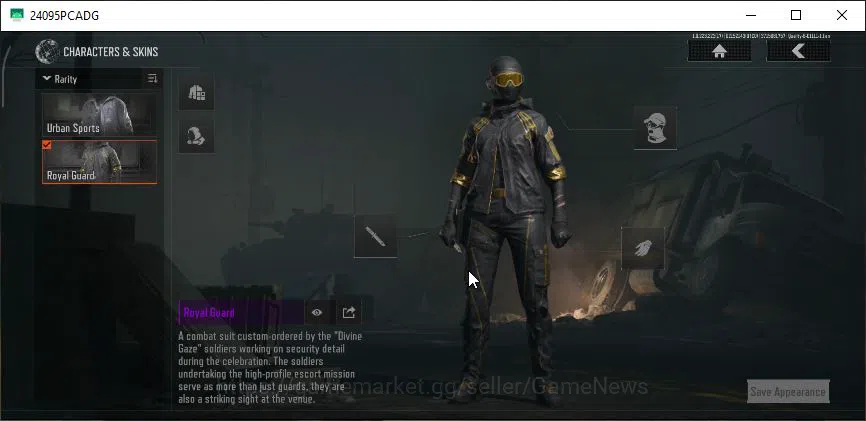
Task: Click the sort order icon next to Rarity
Action: pos(152,79)
